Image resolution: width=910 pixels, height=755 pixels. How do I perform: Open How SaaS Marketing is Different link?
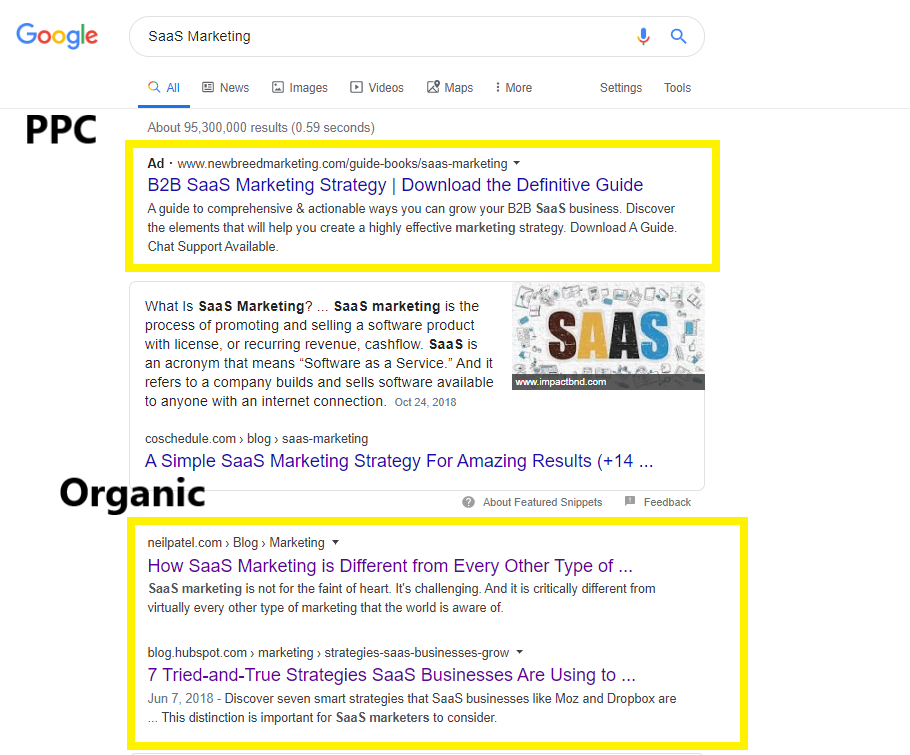pos(390,566)
